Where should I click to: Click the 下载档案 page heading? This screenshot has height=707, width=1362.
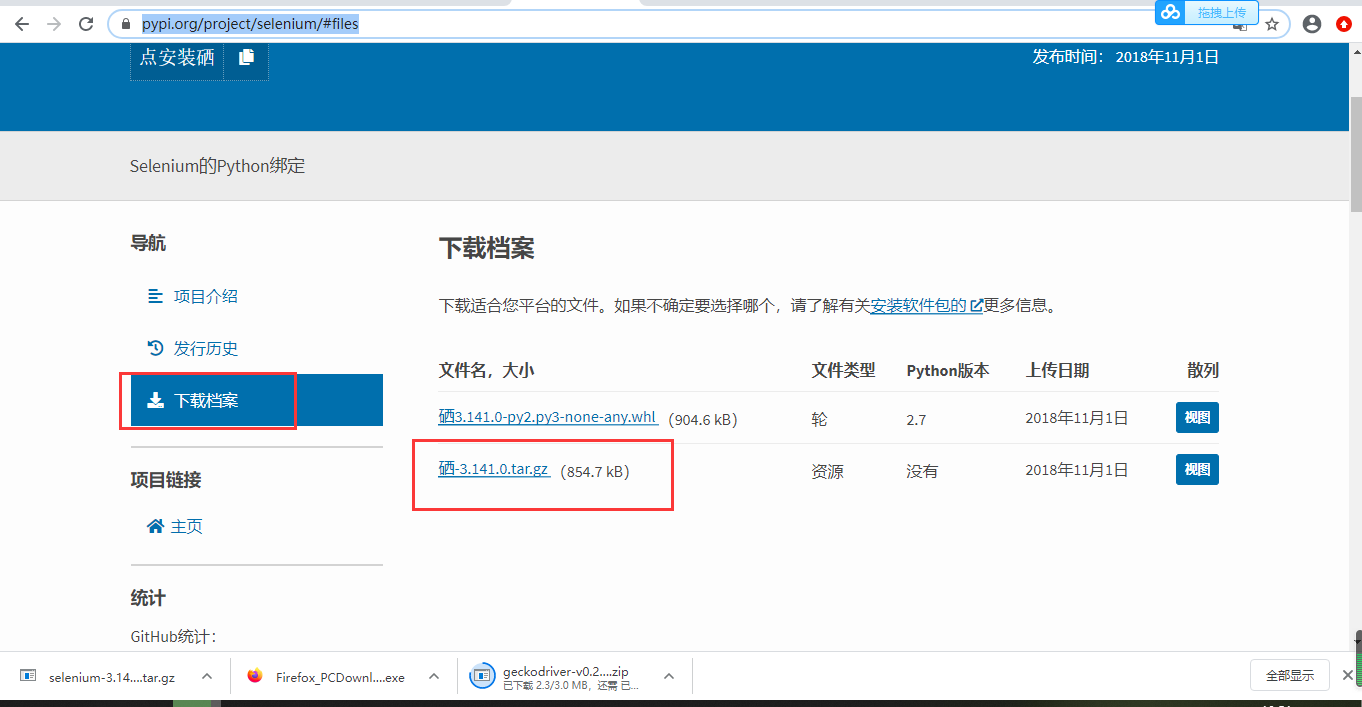487,248
